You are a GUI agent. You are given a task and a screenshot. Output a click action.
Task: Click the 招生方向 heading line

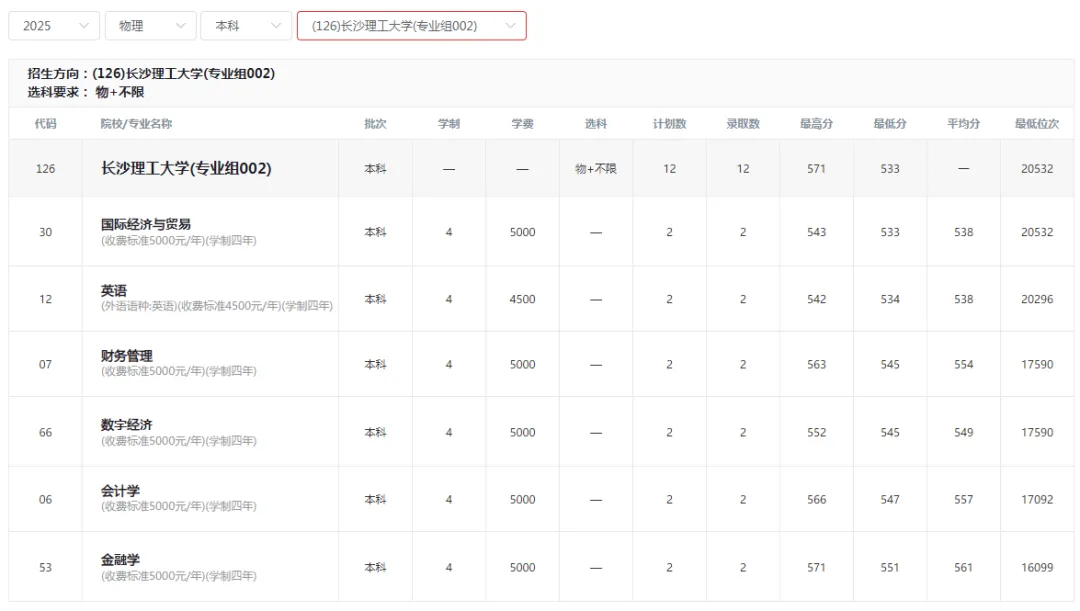click(x=151, y=73)
